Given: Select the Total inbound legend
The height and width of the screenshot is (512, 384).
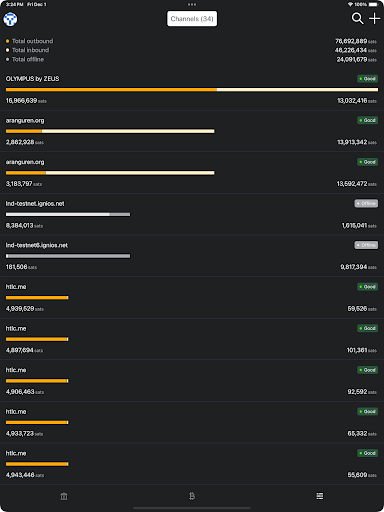Looking at the screenshot, I should (x=27, y=50).
